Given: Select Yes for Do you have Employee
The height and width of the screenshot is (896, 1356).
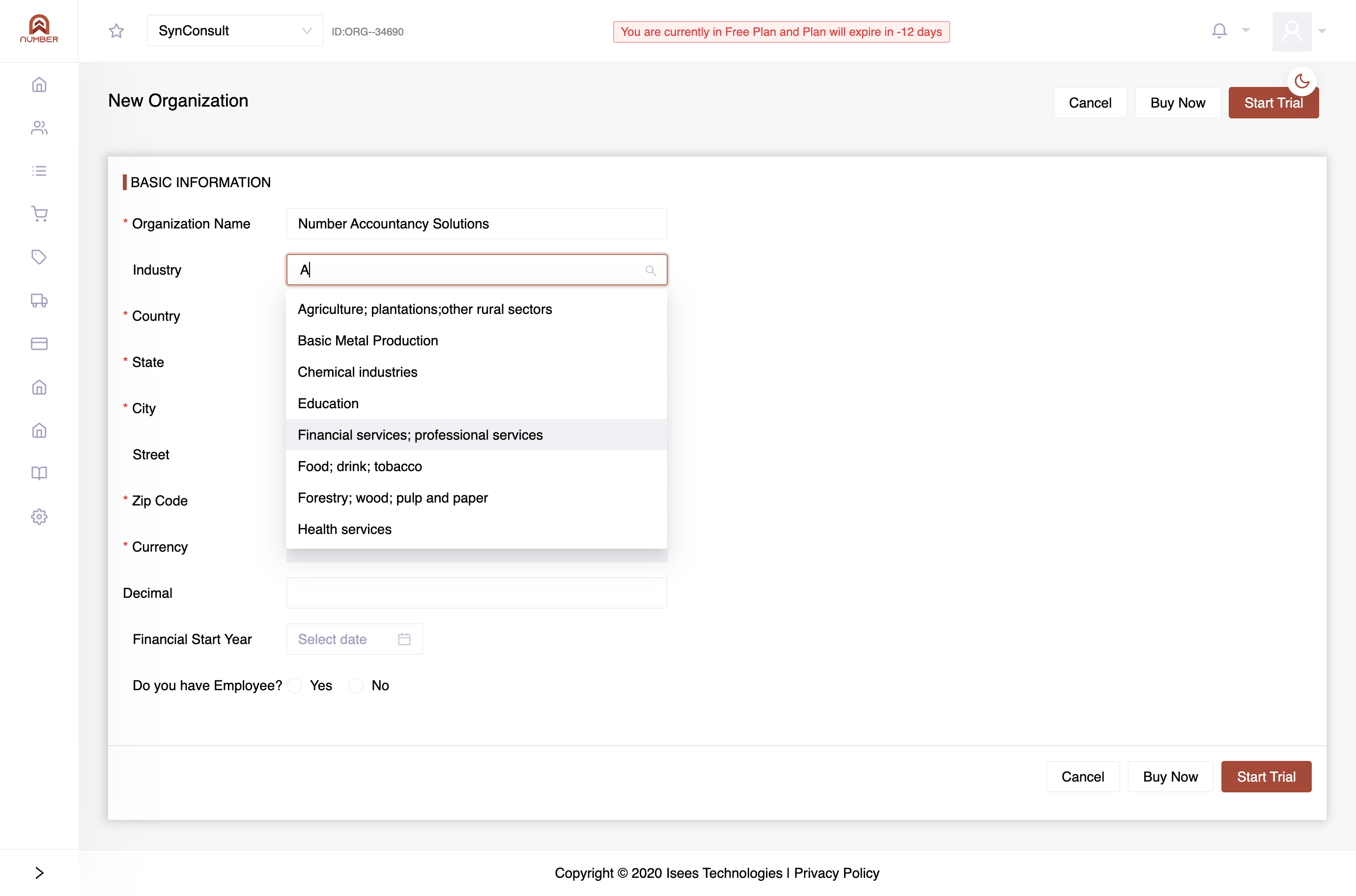Looking at the screenshot, I should pyautogui.click(x=295, y=686).
